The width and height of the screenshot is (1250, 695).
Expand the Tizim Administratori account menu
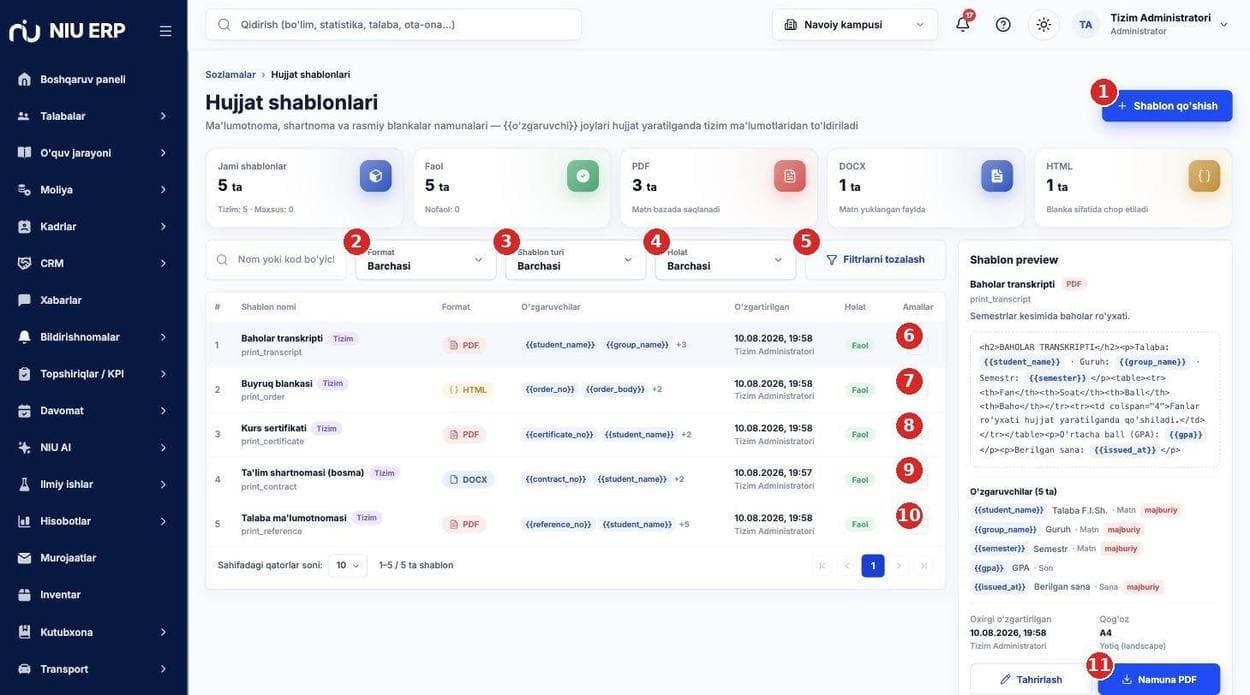tap(1169, 24)
